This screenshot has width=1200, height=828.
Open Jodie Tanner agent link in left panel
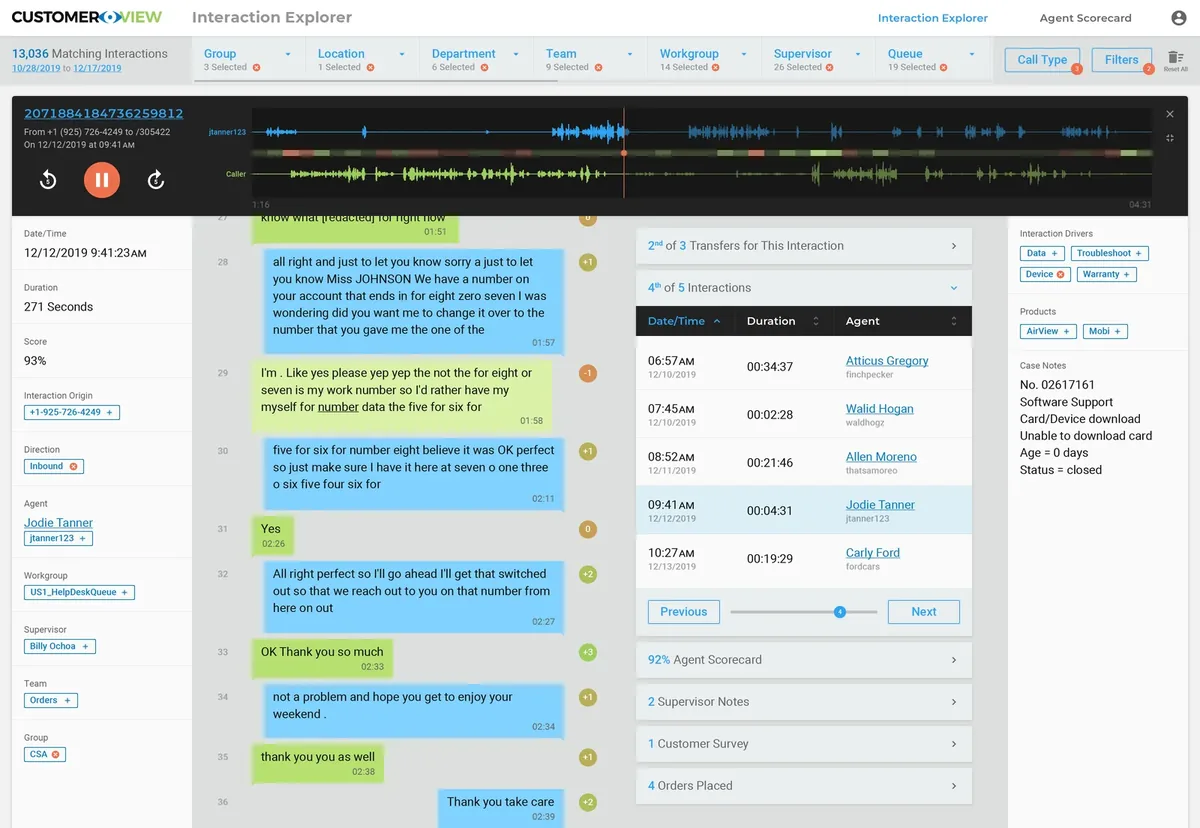click(x=58, y=522)
